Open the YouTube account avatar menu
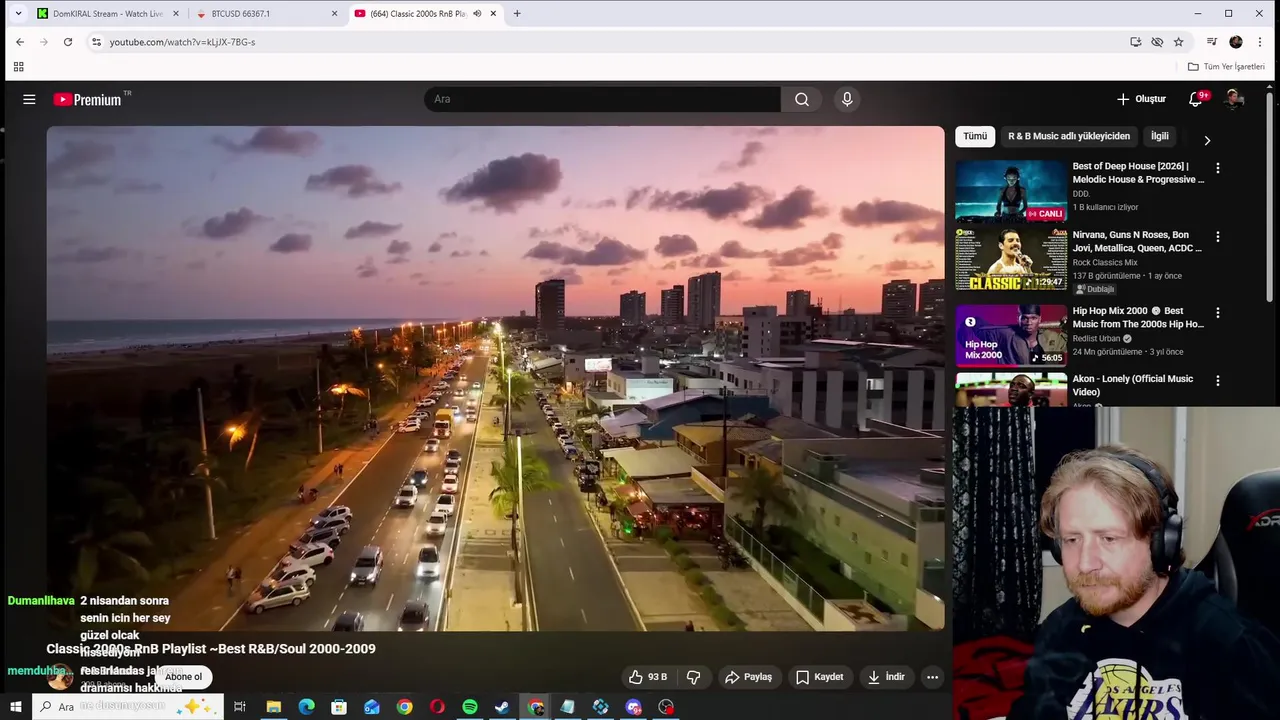 [1234, 99]
